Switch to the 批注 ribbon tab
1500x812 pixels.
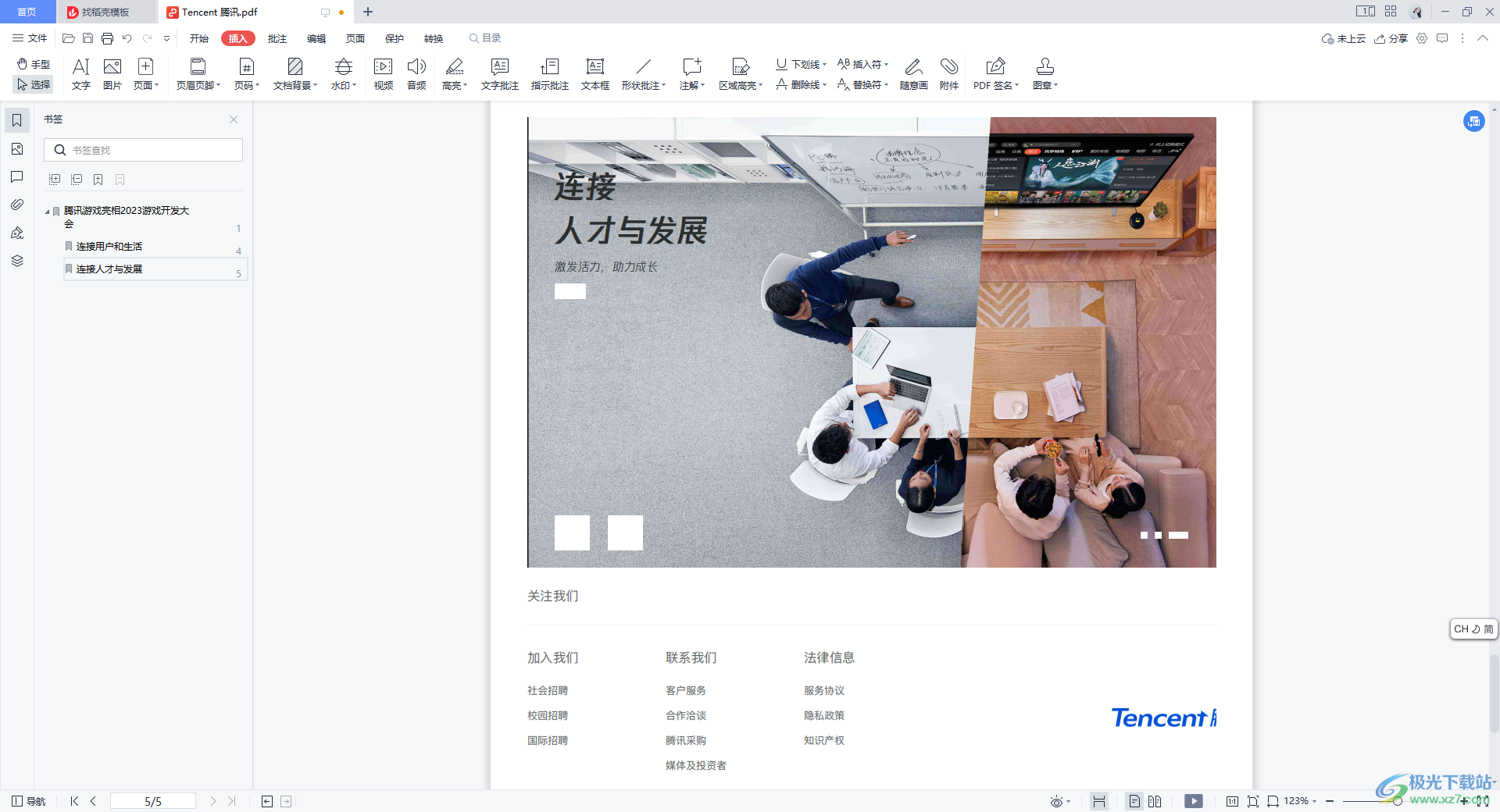(277, 38)
